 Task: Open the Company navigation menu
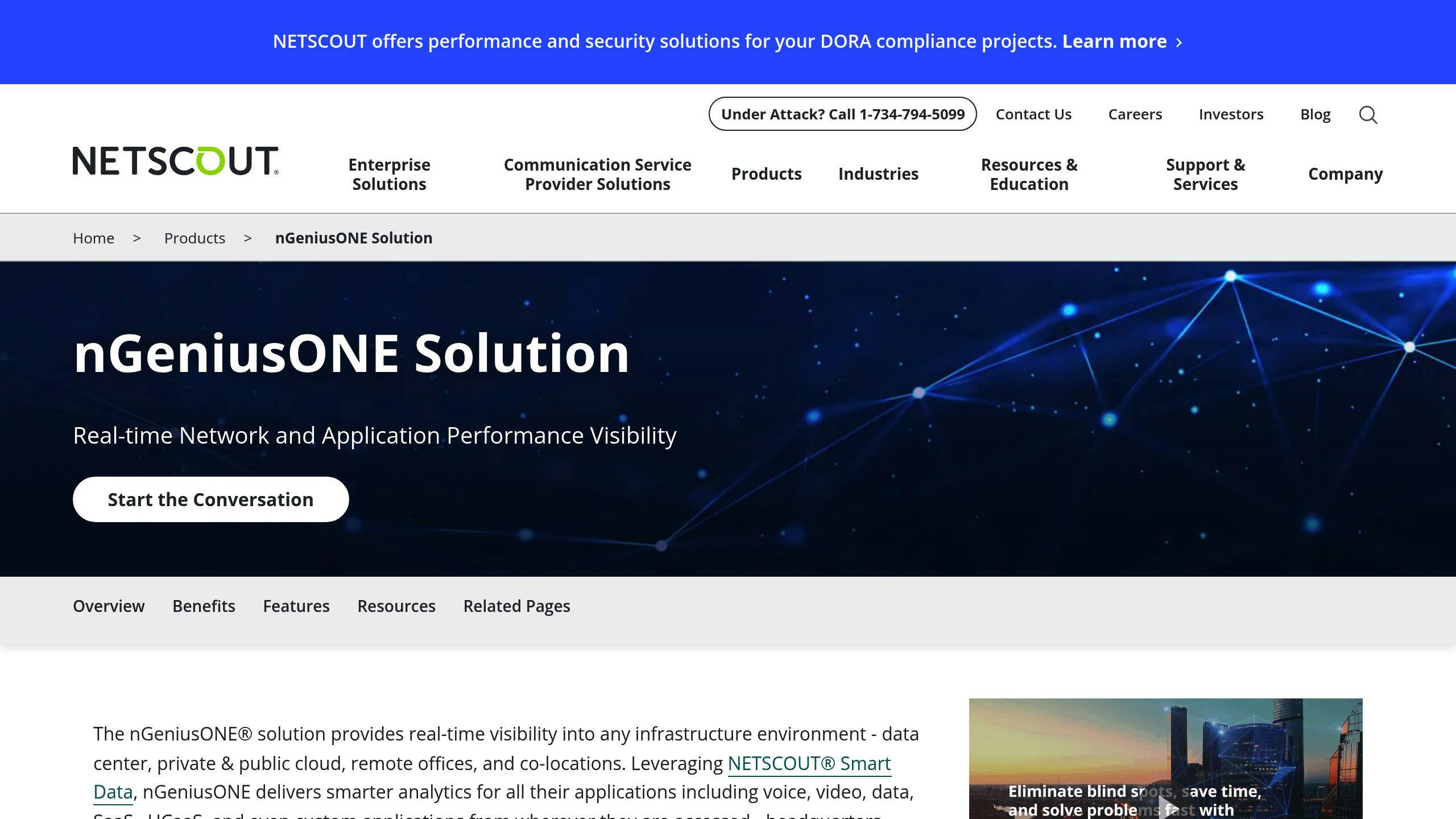click(x=1345, y=174)
